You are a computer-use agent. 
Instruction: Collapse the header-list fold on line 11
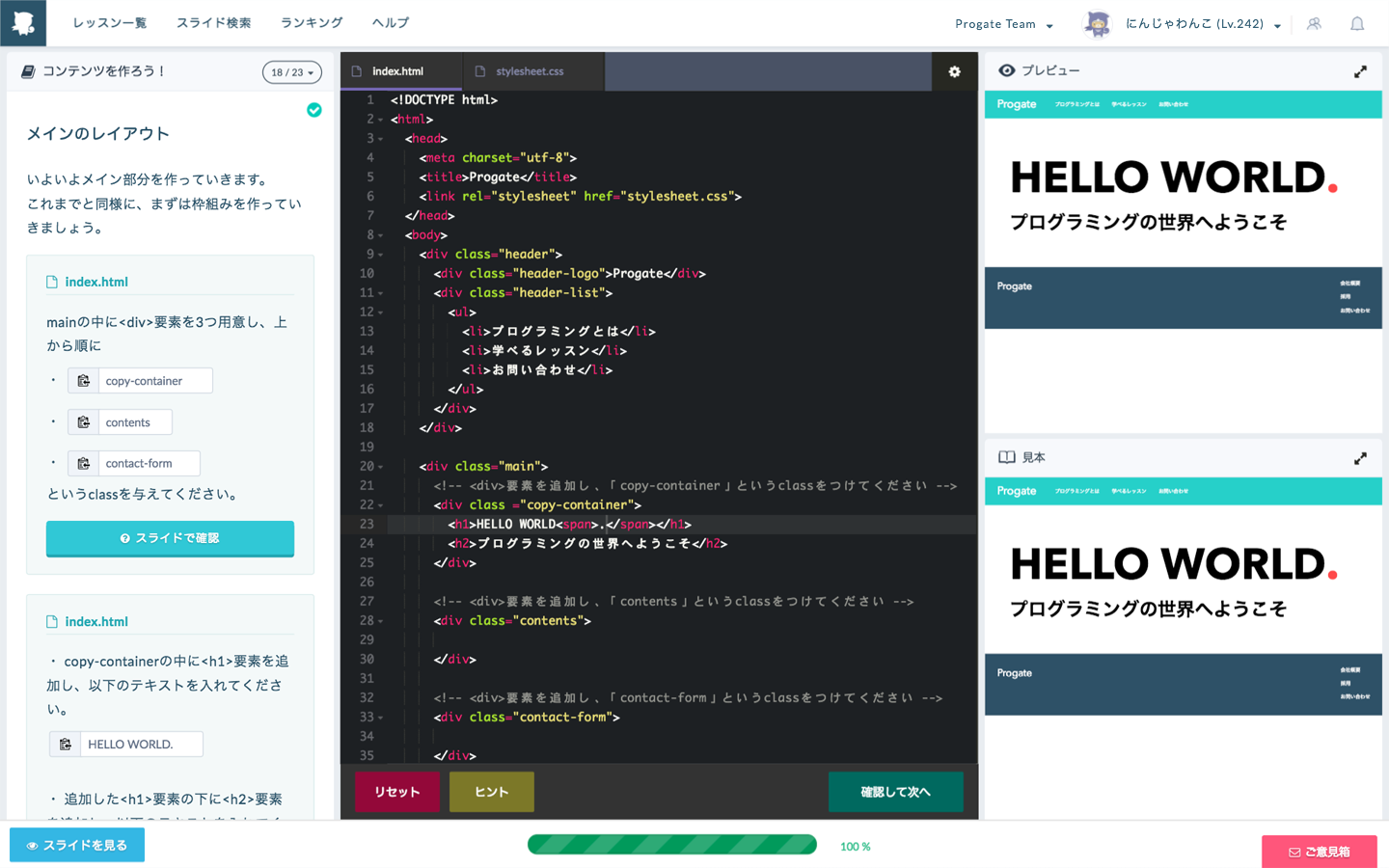(381, 293)
